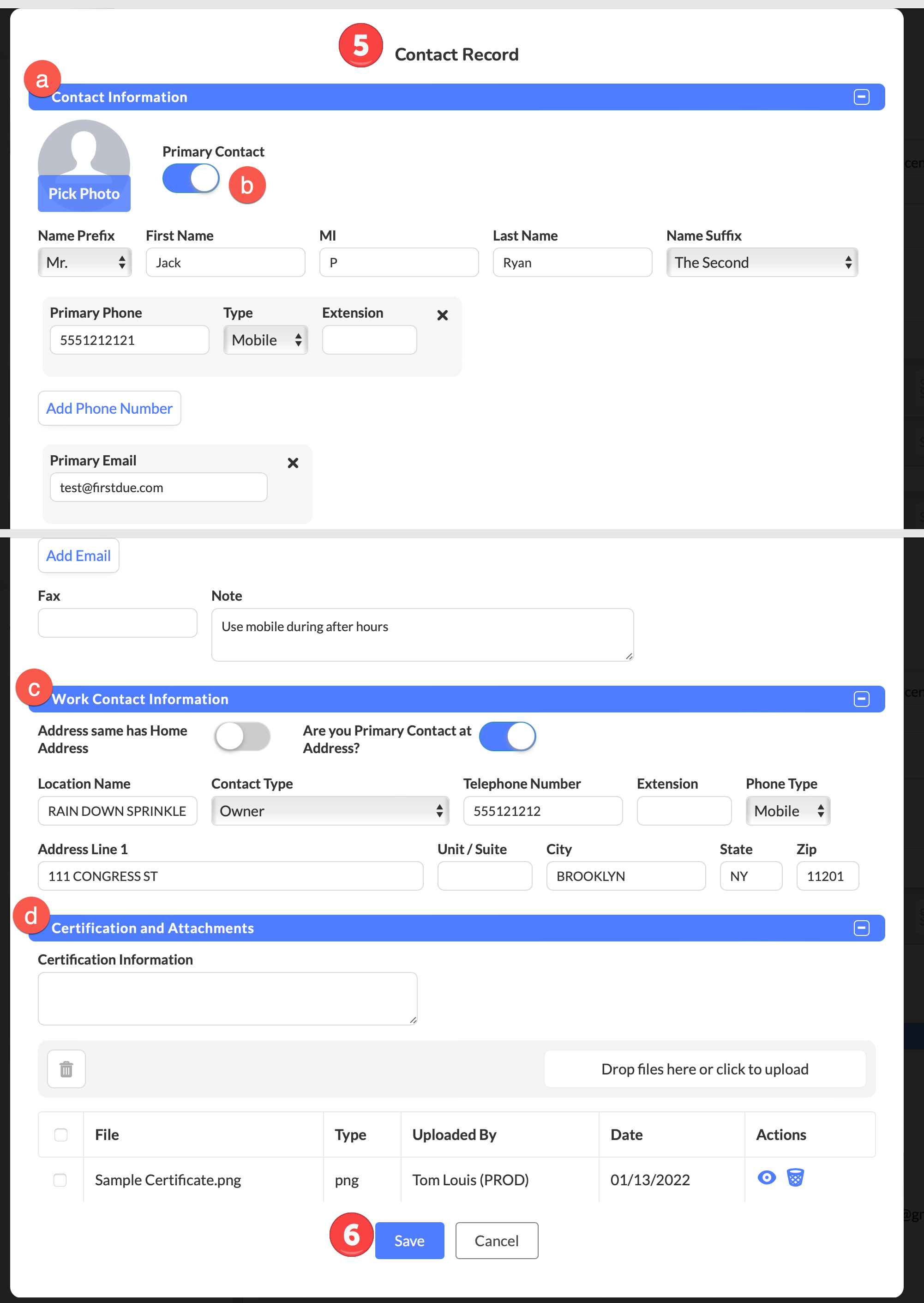Viewport: 924px width, 1303px height.
Task: Enable Address same has Home Address
Action: click(x=242, y=736)
